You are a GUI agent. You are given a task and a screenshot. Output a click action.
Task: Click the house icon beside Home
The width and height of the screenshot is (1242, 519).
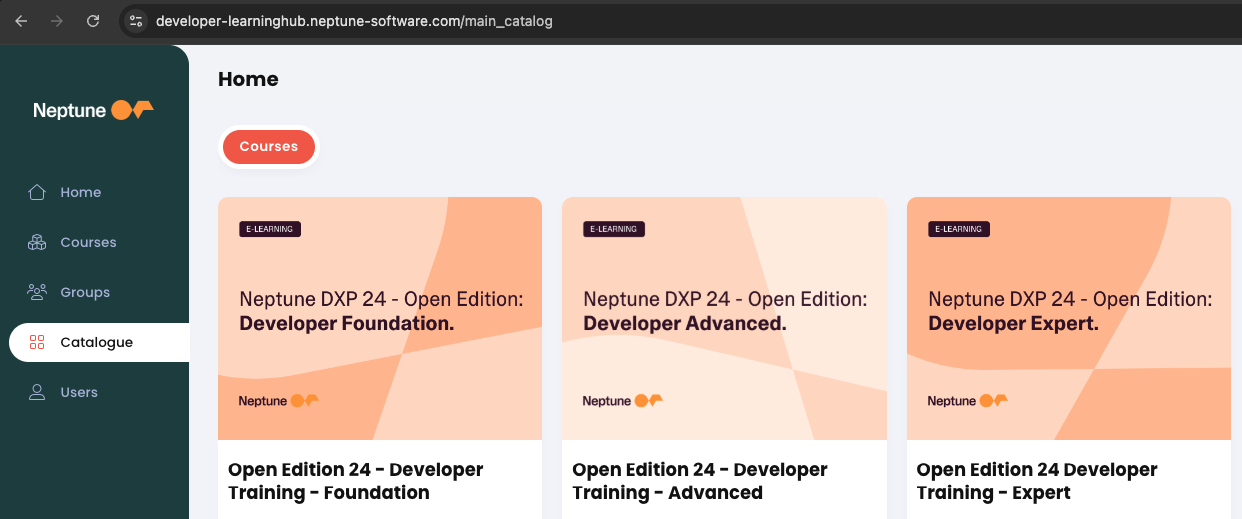(37, 192)
